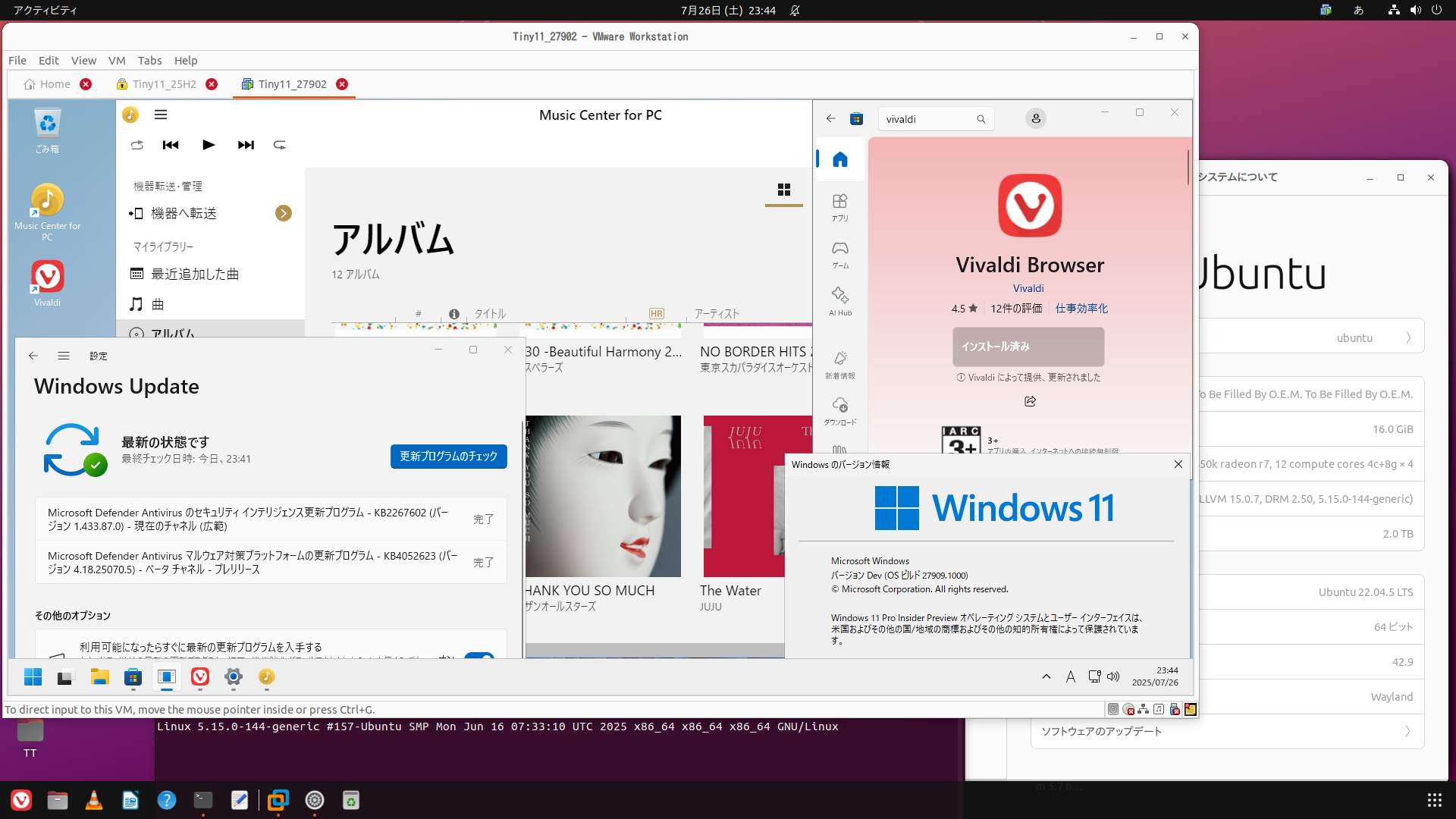Image resolution: width=1456 pixels, height=819 pixels.
Task: Open ダウンロード in Store sidebar
Action: [839, 411]
